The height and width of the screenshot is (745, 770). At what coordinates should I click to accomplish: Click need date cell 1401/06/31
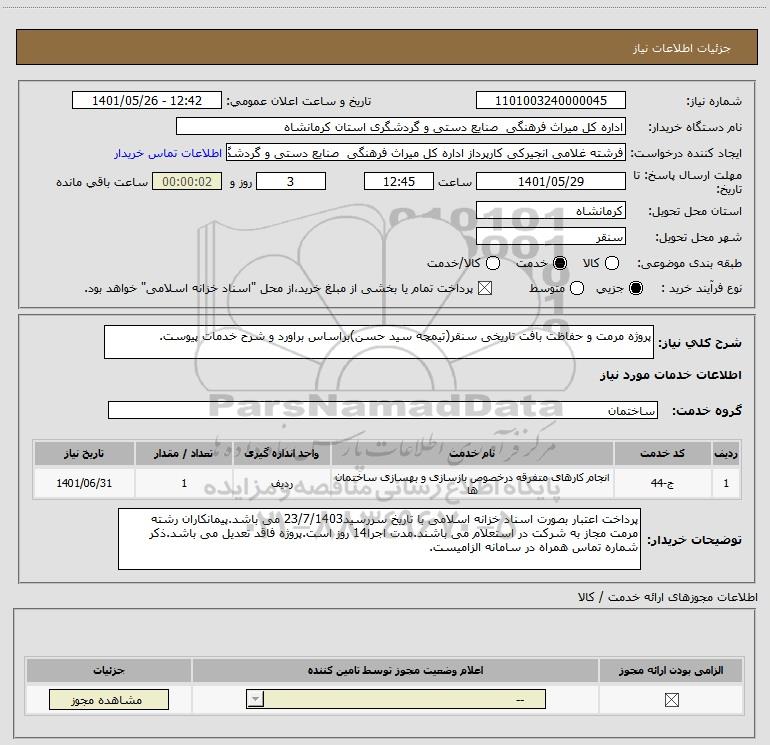[84, 483]
